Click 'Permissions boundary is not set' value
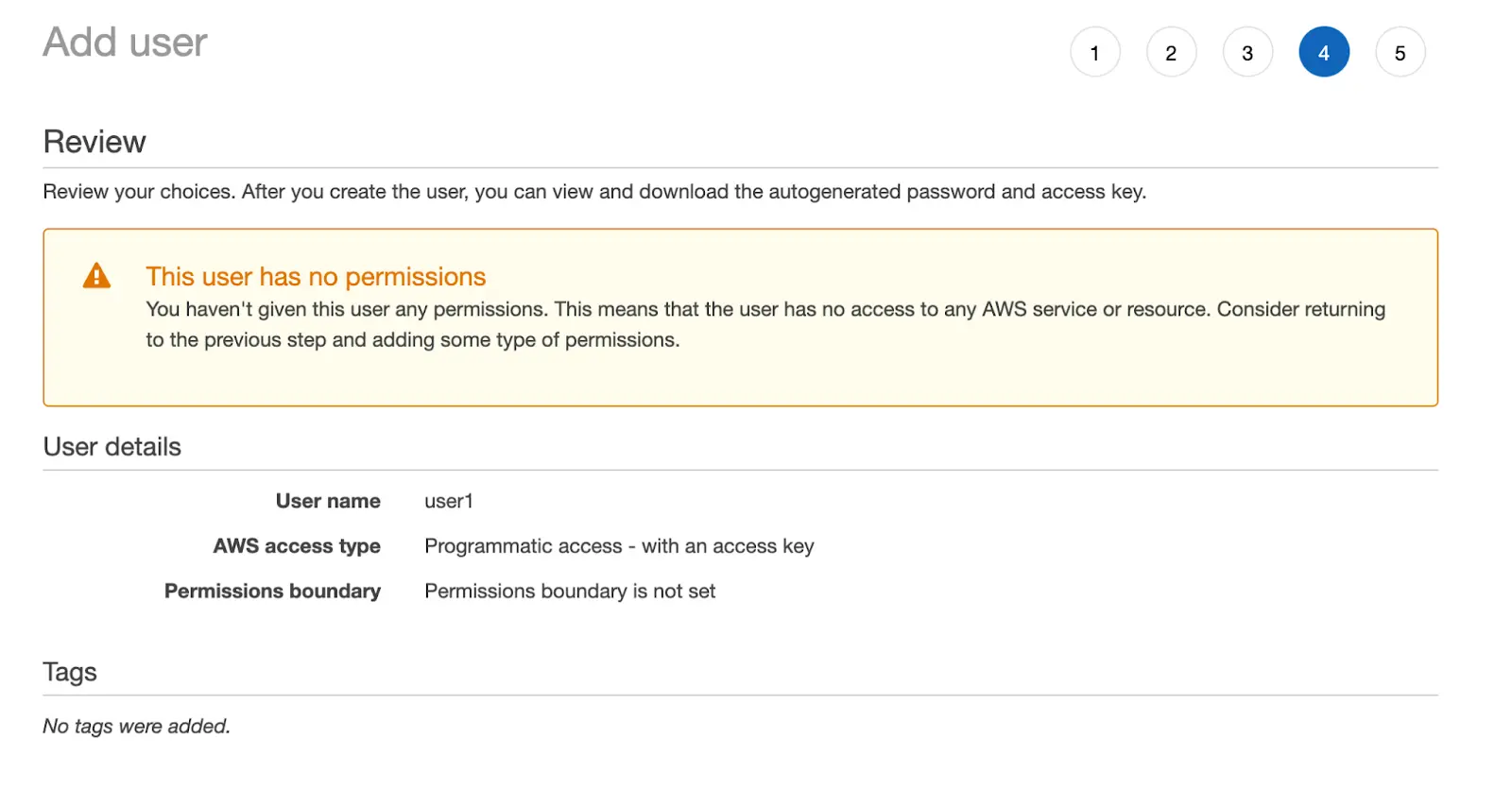Image resolution: width=1512 pixels, height=808 pixels. tap(570, 591)
